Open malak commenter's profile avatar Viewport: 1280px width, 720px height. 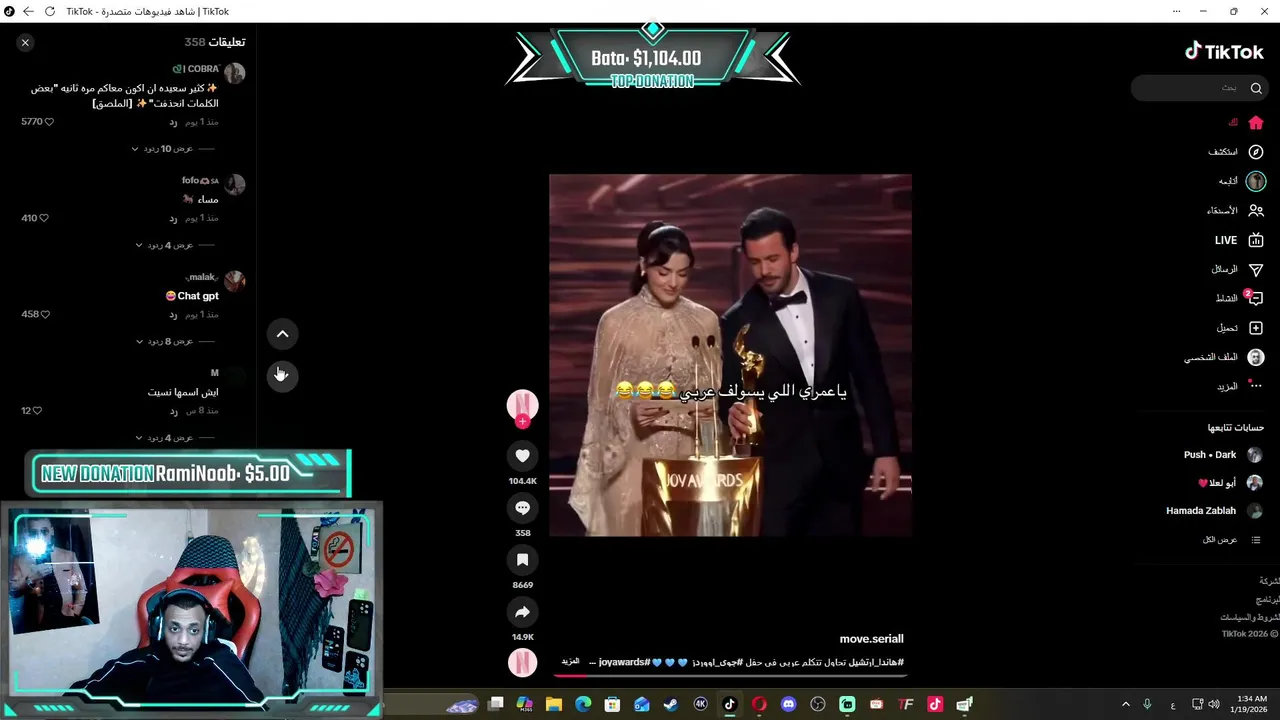(235, 280)
